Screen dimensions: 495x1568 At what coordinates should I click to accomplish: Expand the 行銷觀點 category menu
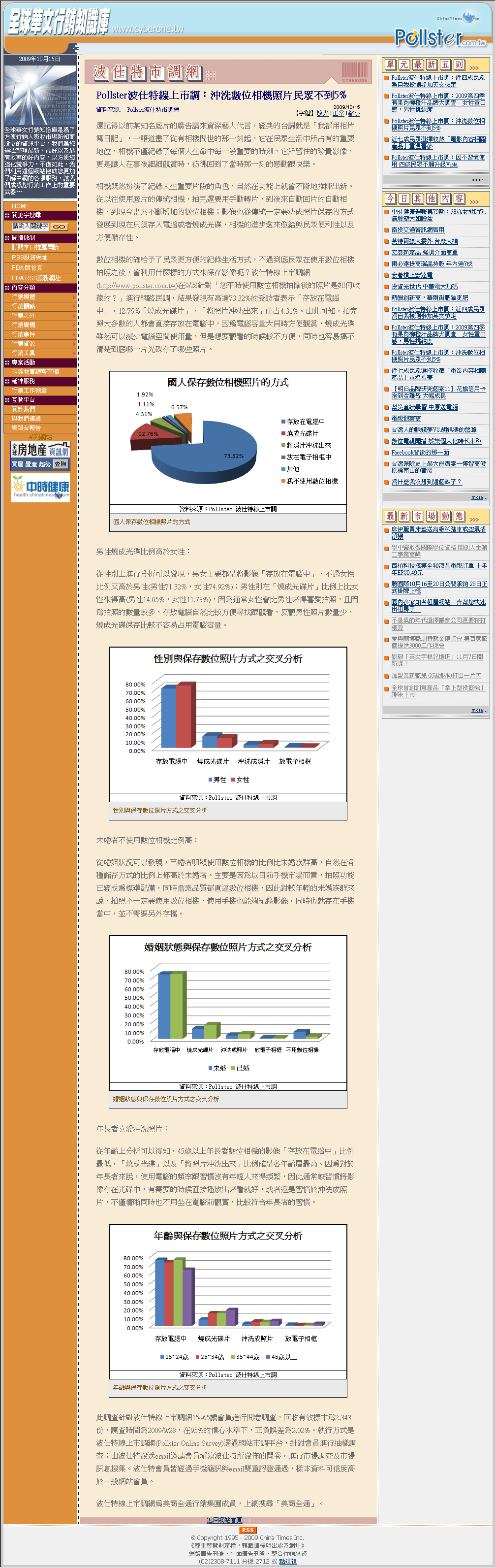(40, 306)
